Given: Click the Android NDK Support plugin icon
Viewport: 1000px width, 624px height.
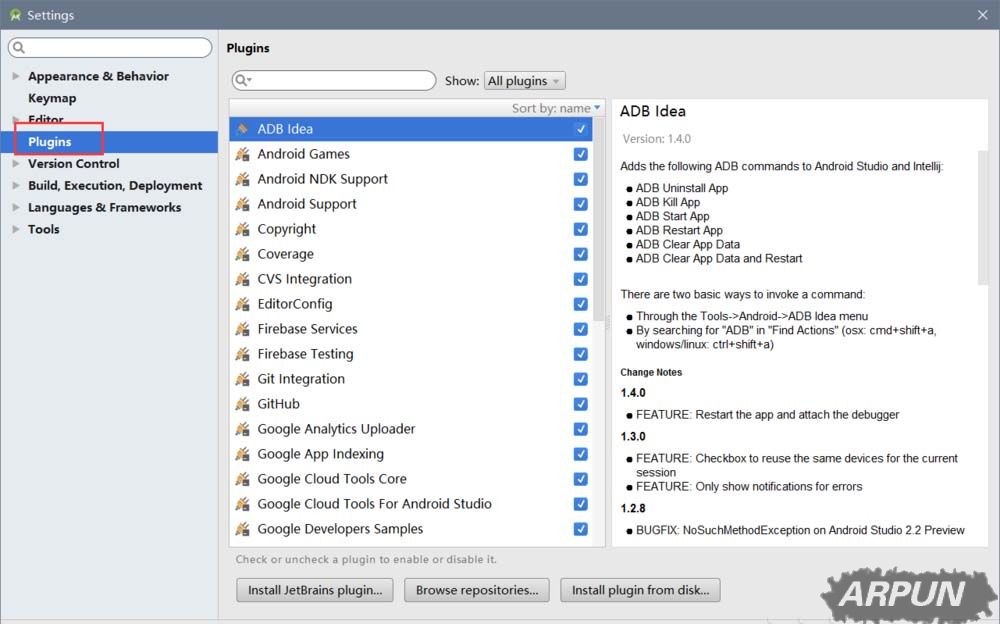Looking at the screenshot, I should (242, 179).
